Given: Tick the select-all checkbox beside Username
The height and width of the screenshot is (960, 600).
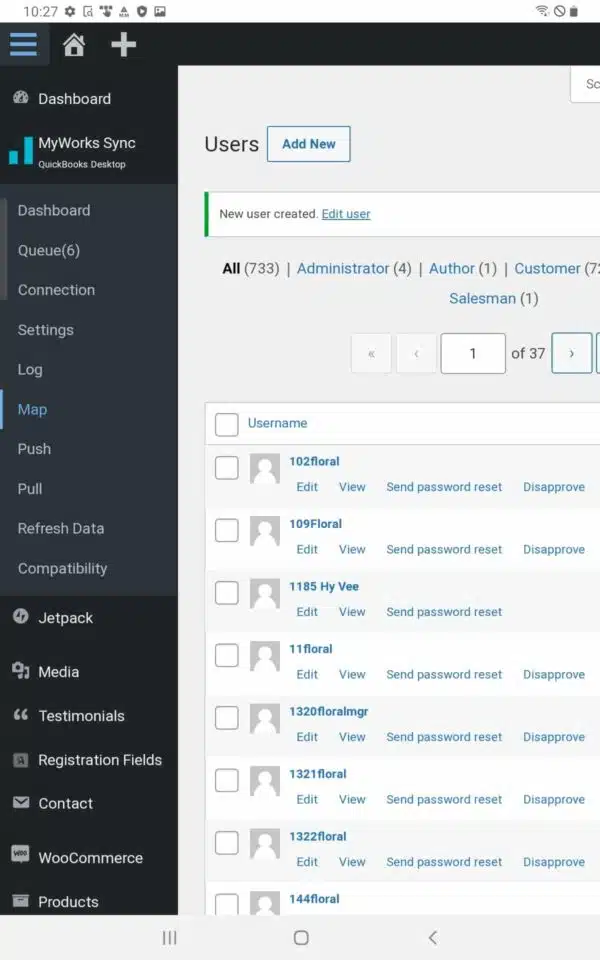Looking at the screenshot, I should pos(227,424).
